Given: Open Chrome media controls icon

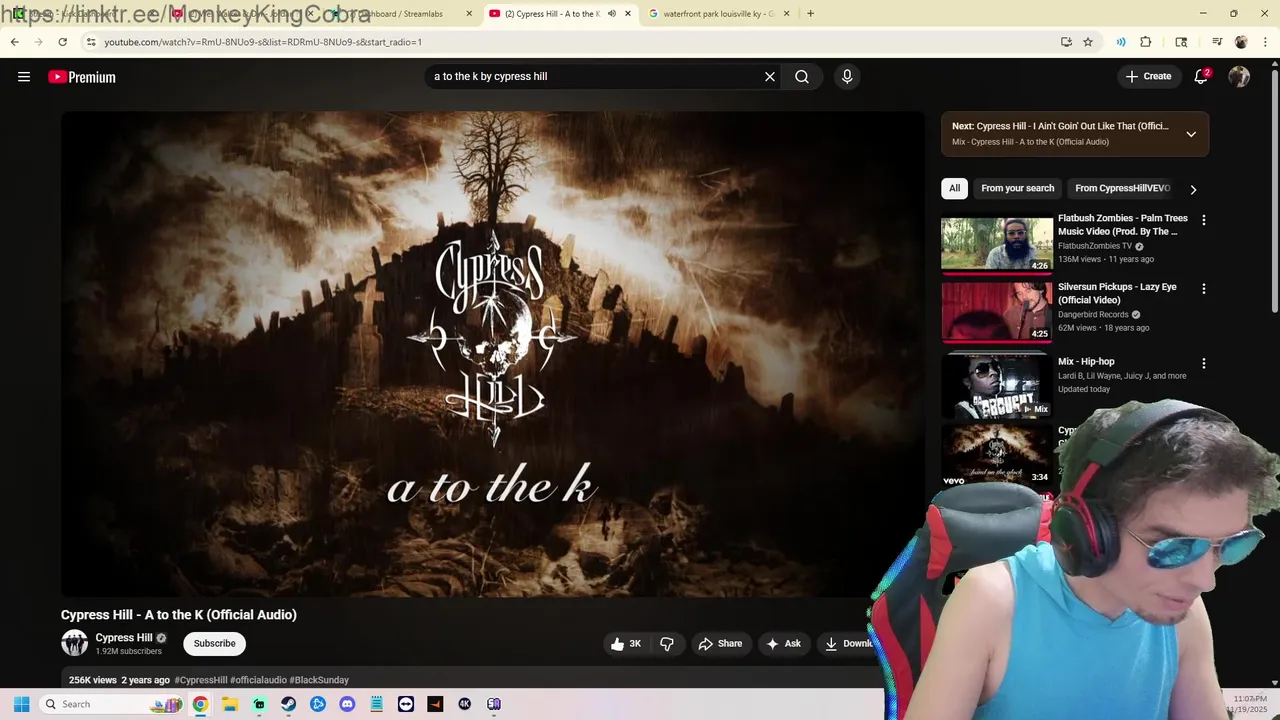Looking at the screenshot, I should coord(1217,42).
